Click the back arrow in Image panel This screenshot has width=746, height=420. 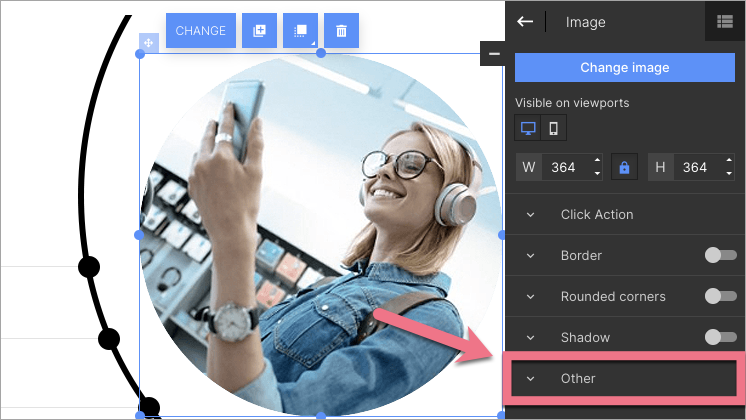[525, 21]
